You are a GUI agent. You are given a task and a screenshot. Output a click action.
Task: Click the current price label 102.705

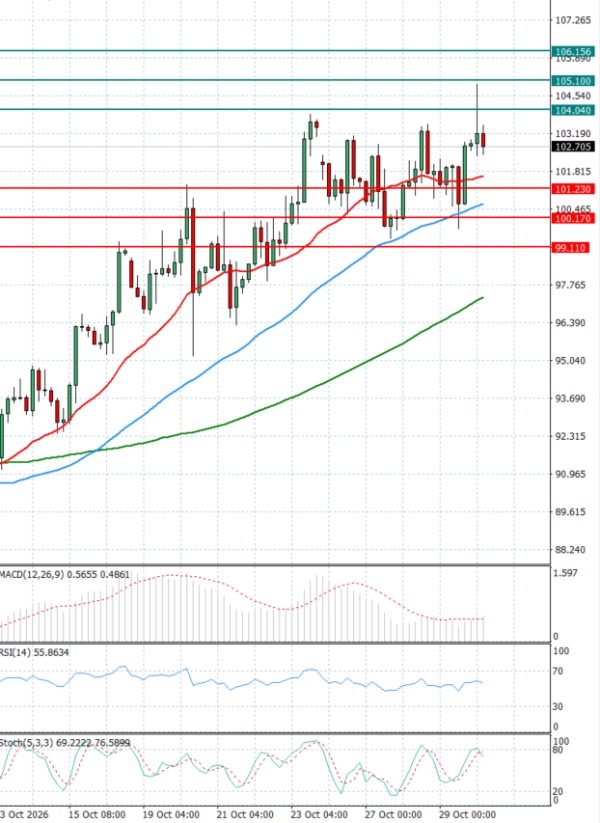coord(573,146)
